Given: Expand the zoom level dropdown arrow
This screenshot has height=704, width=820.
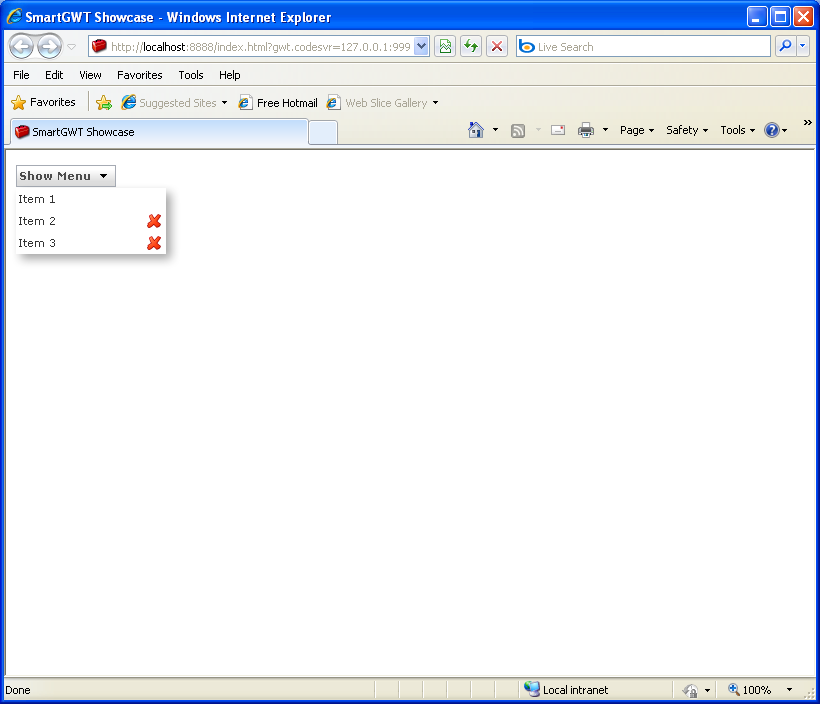Looking at the screenshot, I should 789,690.
